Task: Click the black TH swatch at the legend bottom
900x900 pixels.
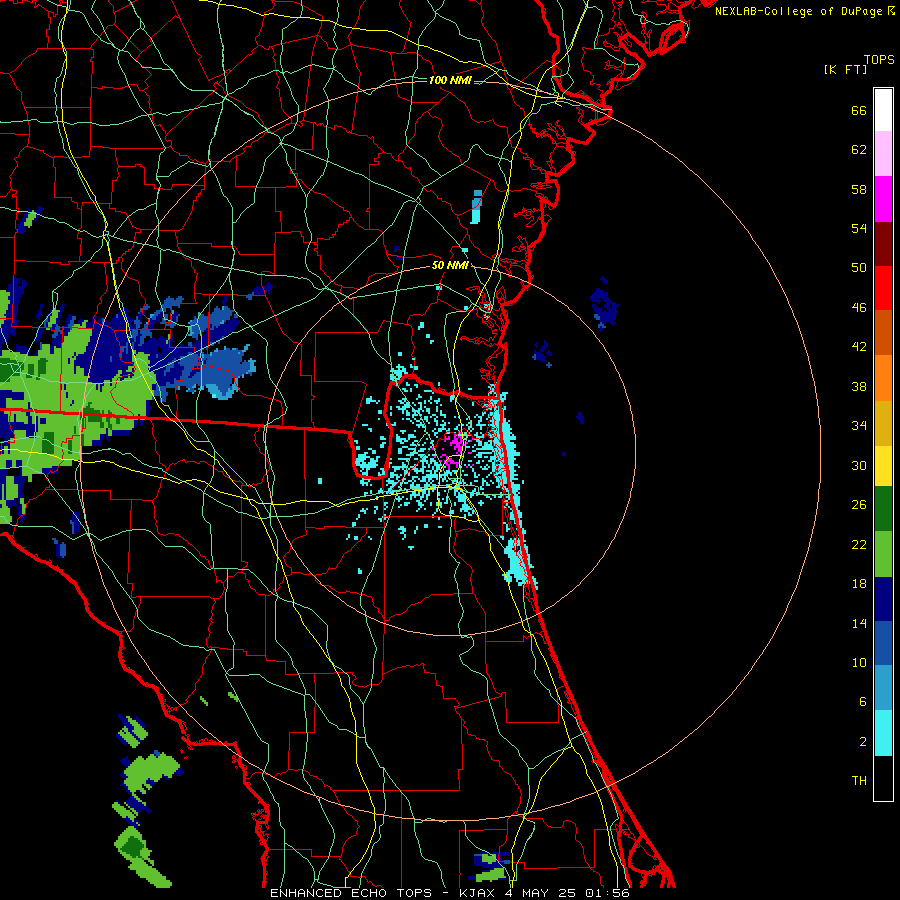Action: [x=883, y=778]
